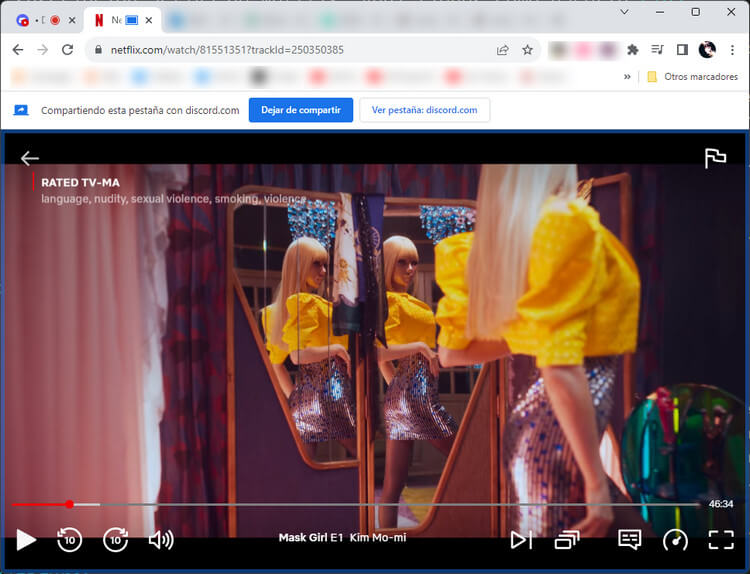Skip forward 10 seconds
This screenshot has width=750, height=574.
click(x=116, y=540)
